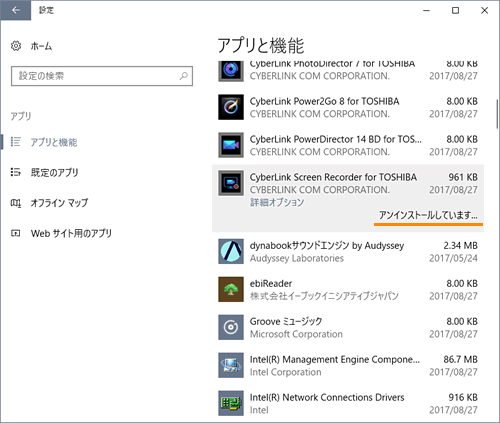Viewport: 500px width, 423px height.
Task: Select dynabookサウンドエンジン by Audyssey entry
Action: point(348,251)
